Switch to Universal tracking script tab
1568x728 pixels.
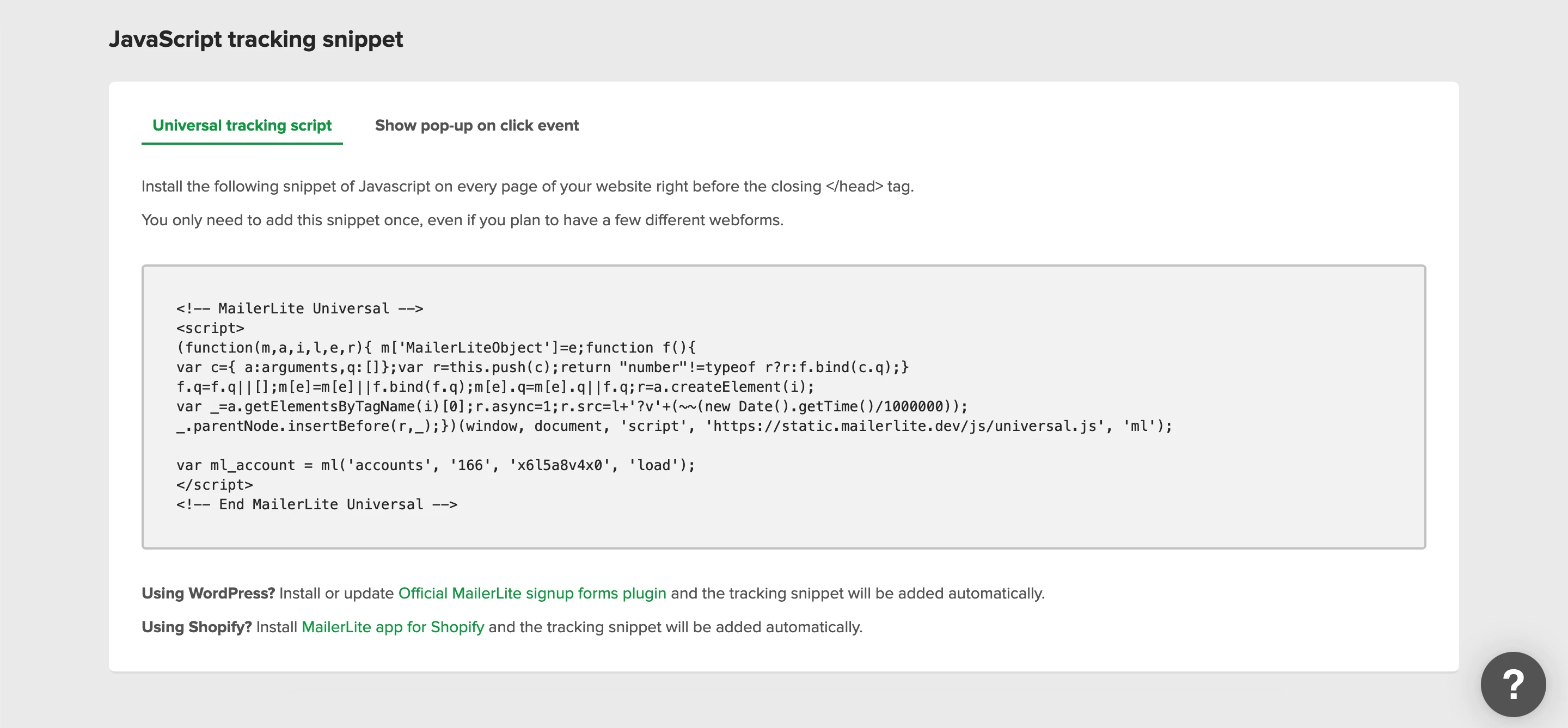[242, 125]
